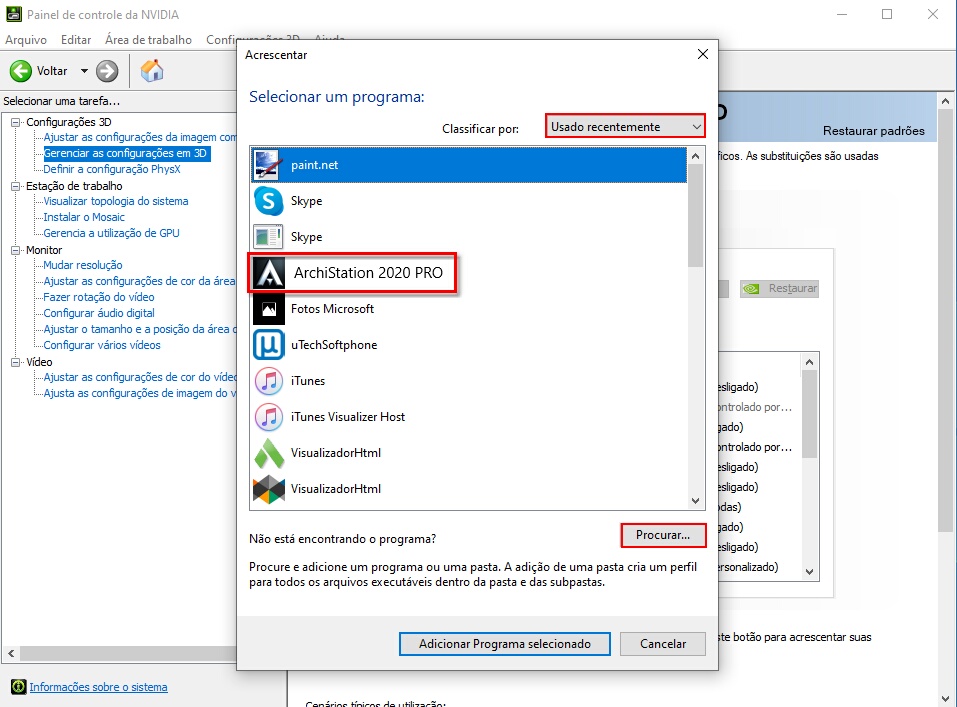The image size is (957, 707).
Task: Pick the uTechSoftphone icon
Action: coord(269,345)
